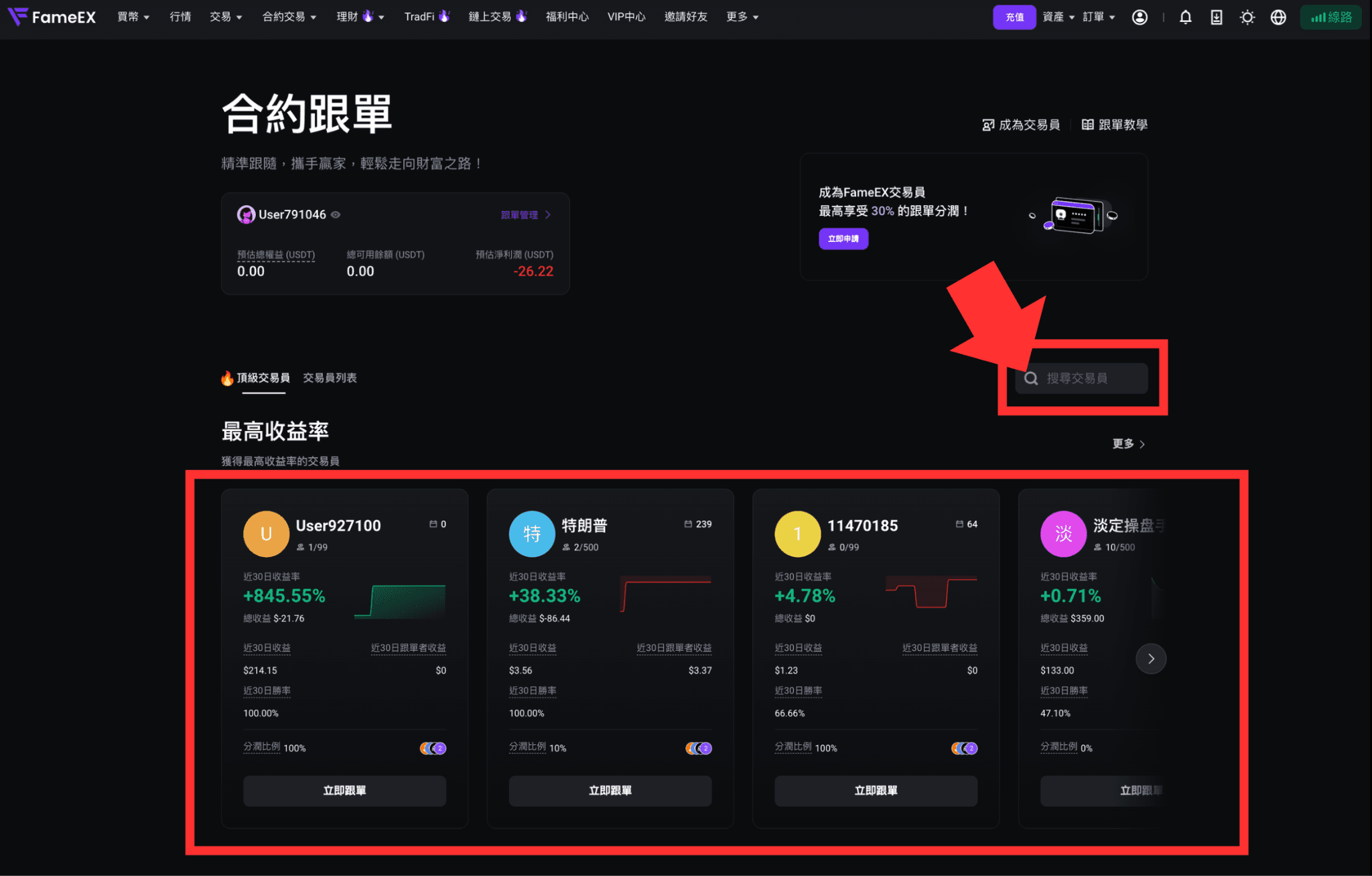The height and width of the screenshot is (876, 1372).
Task: Click the 立即申請 button
Action: pyautogui.click(x=843, y=239)
